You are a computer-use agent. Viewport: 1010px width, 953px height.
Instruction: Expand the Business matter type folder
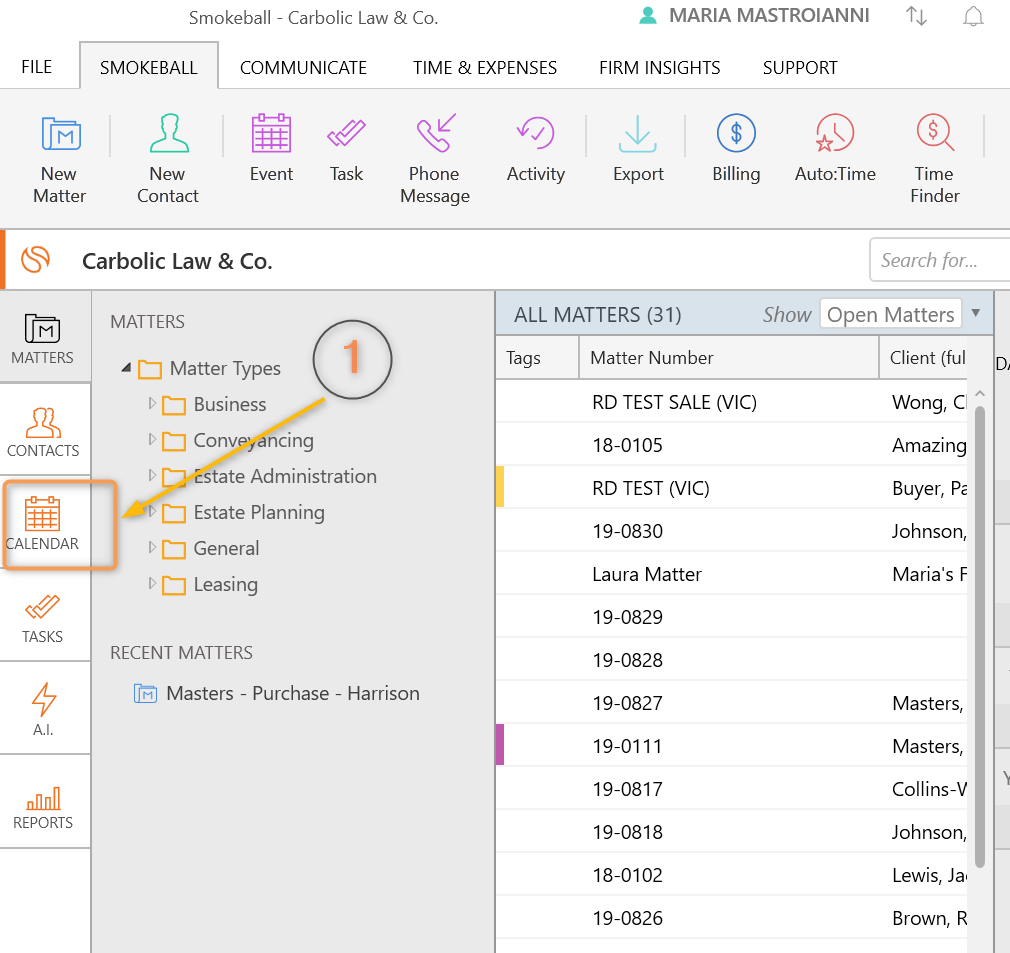pos(153,404)
